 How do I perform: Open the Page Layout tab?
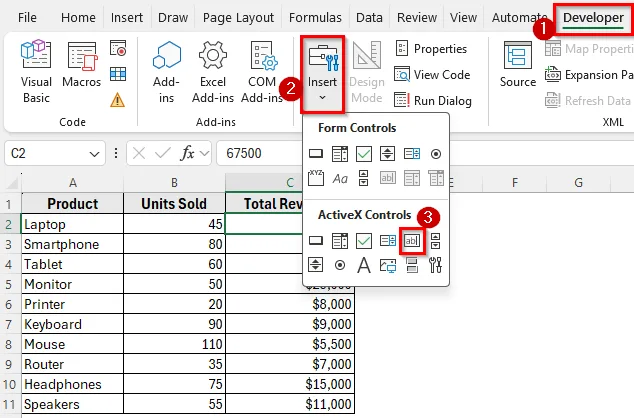(239, 17)
